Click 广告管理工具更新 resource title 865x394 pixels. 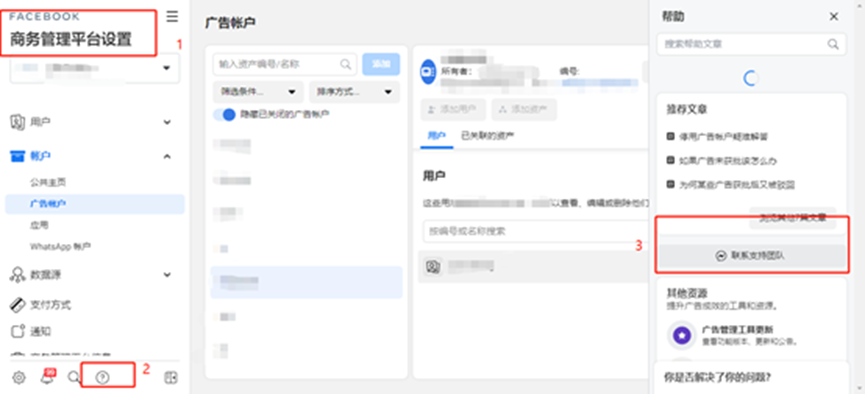[738, 329]
